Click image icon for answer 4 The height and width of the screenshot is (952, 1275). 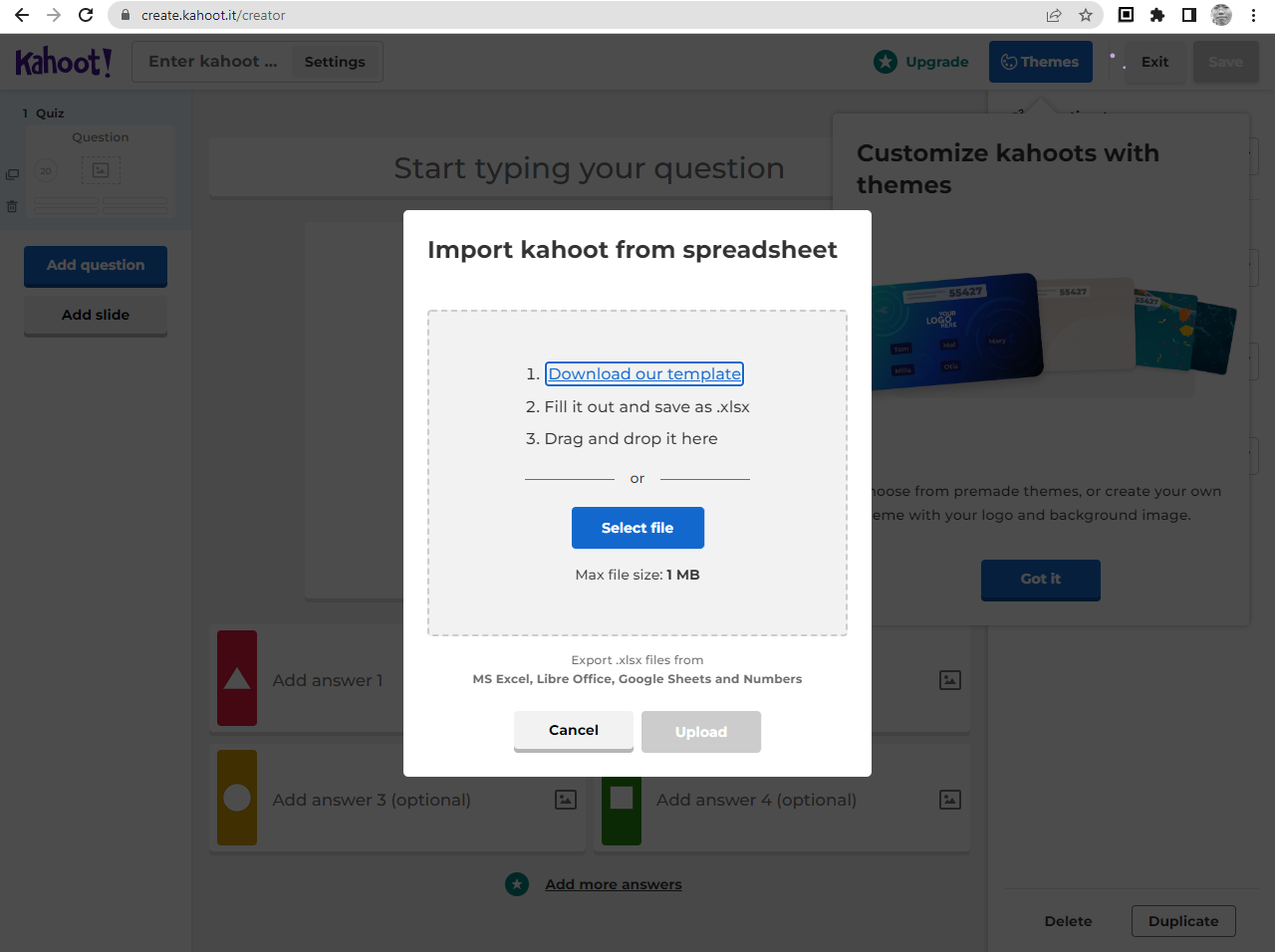[x=950, y=800]
